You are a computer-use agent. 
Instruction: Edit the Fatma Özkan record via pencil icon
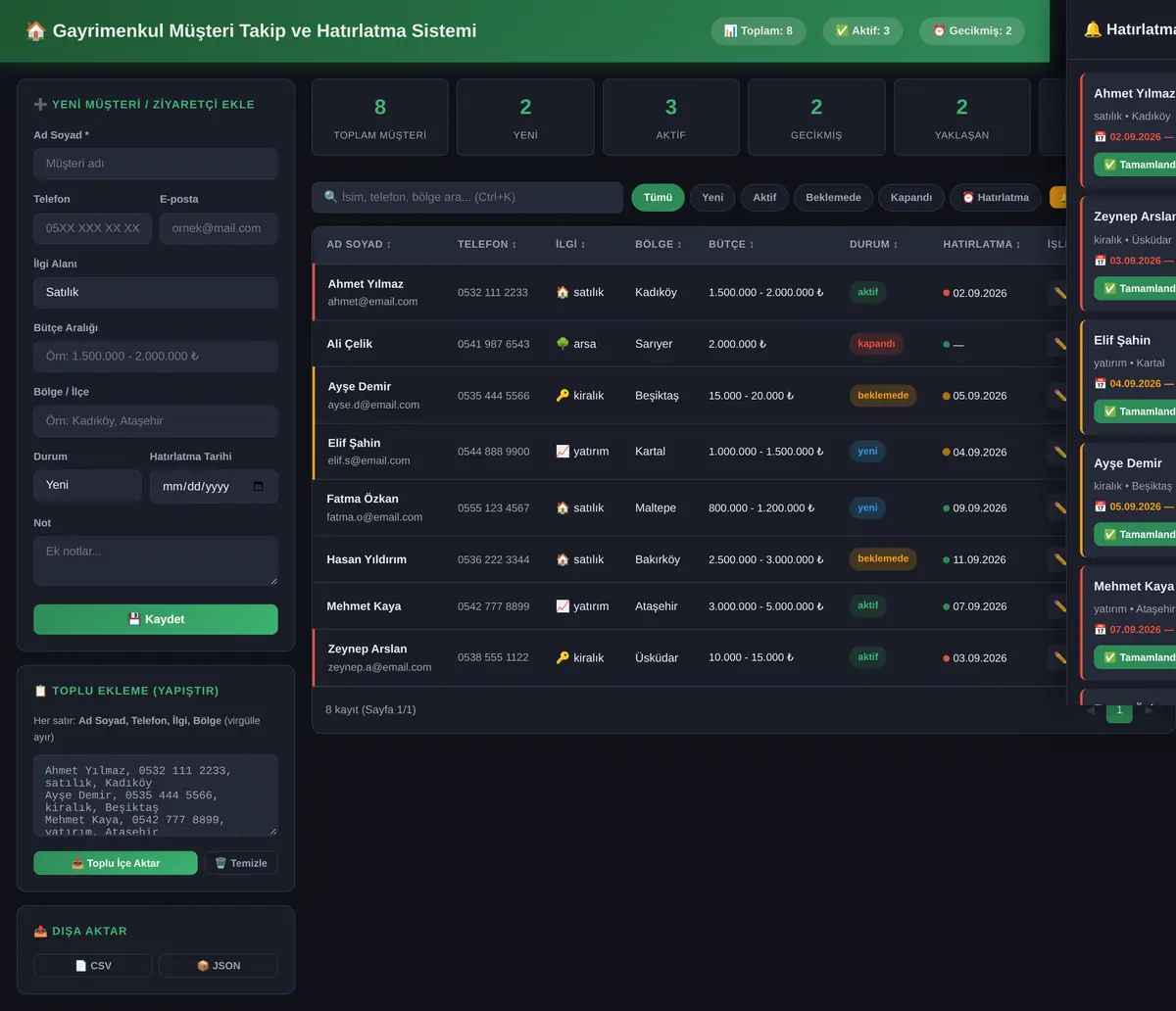(1059, 507)
